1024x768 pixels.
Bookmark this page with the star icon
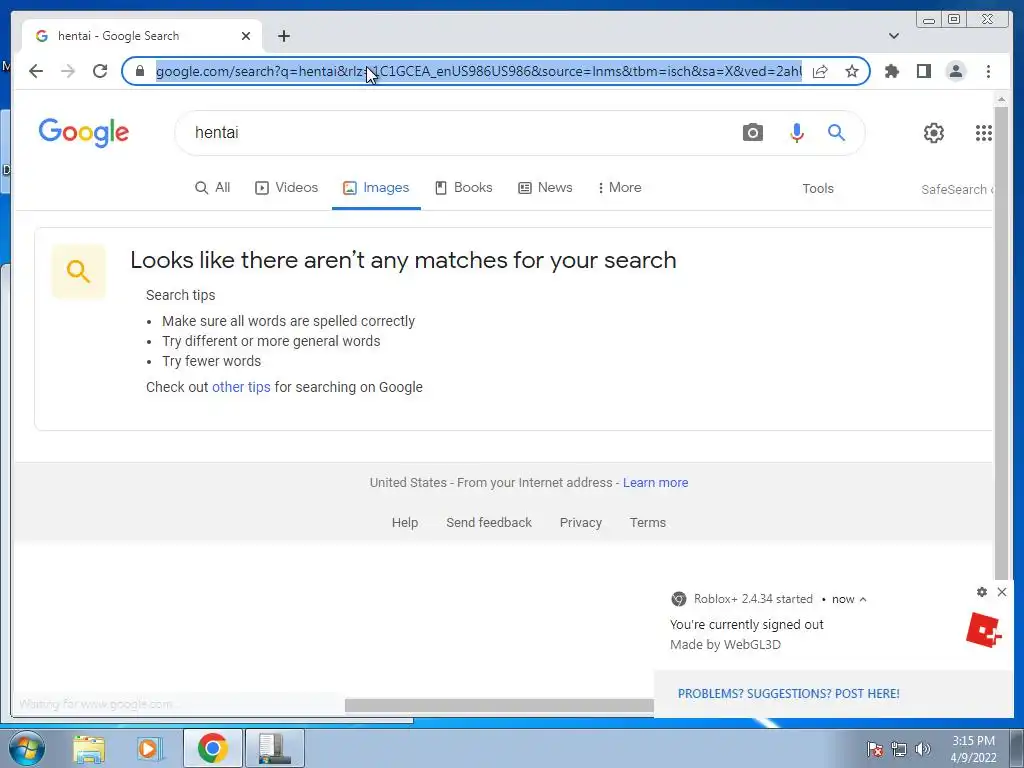852,71
